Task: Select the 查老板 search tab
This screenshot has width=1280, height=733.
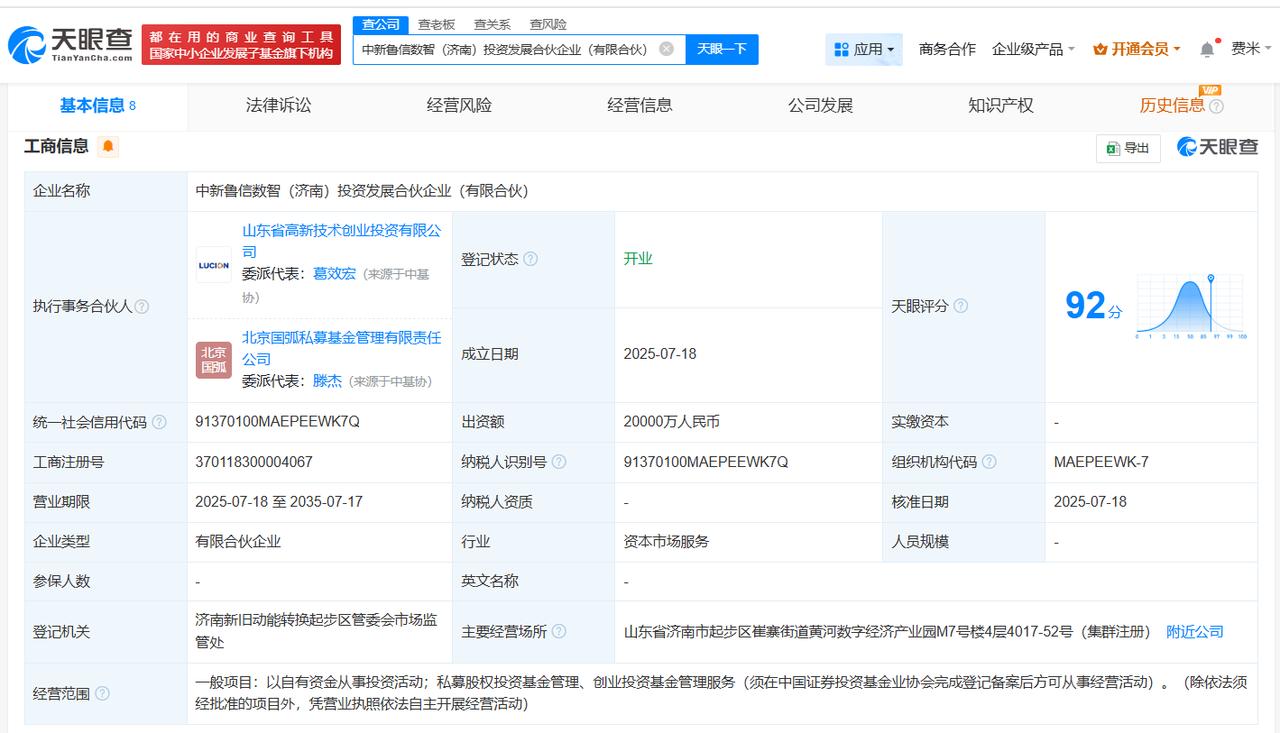Action: (436, 24)
